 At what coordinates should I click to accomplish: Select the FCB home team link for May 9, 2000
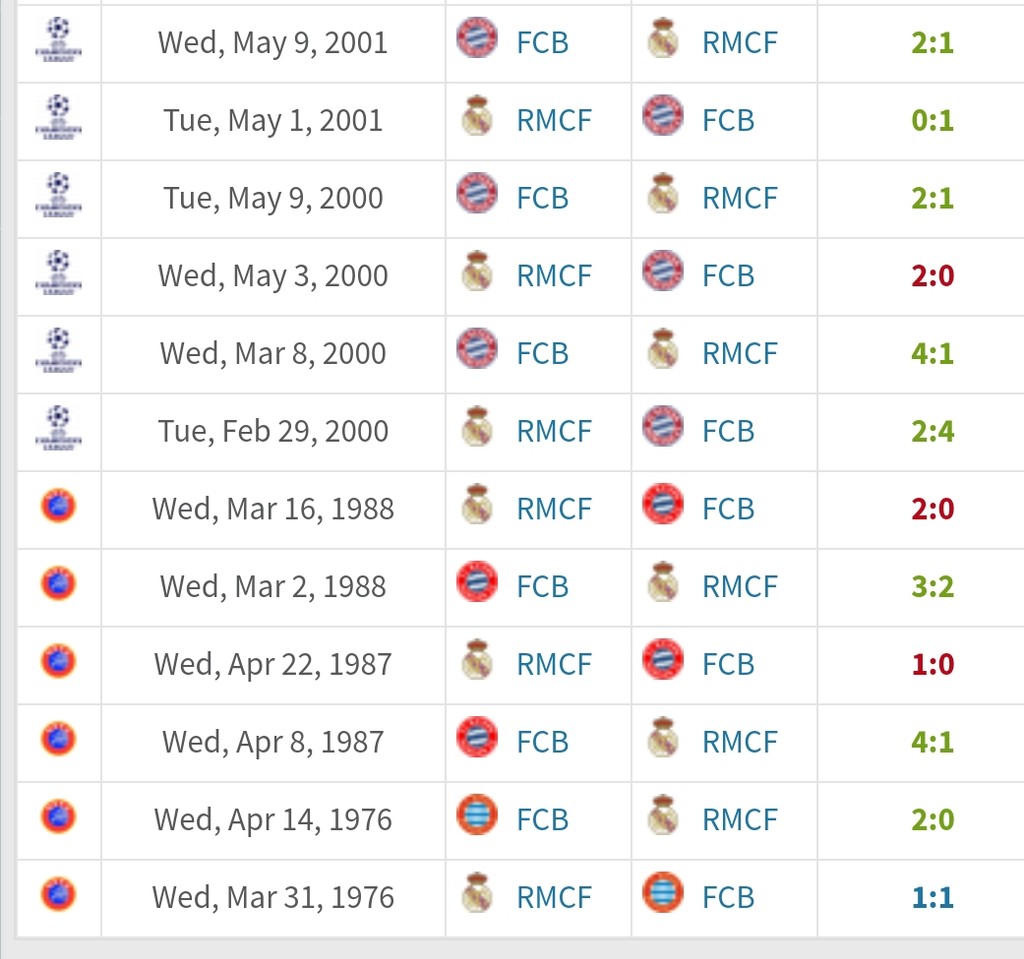click(x=542, y=198)
